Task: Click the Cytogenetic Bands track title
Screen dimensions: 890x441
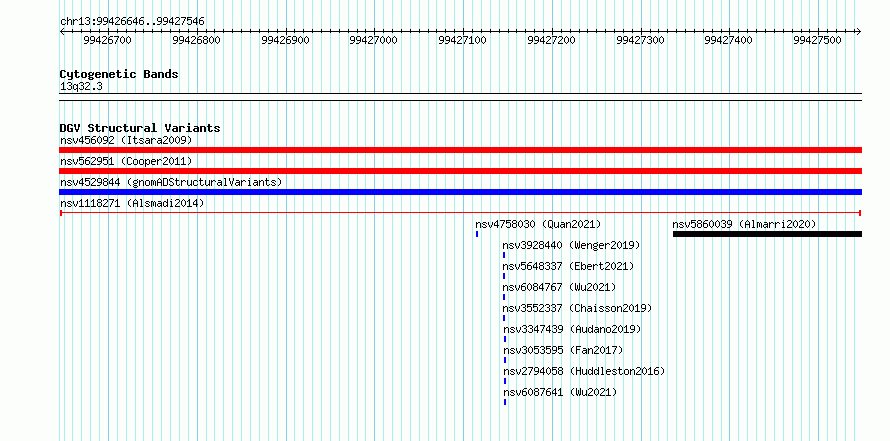Action: point(119,74)
